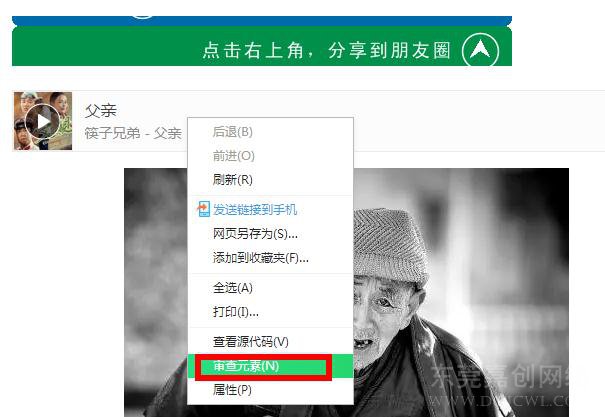This screenshot has width=605, height=417.
Task: Click the up-arrow circle icon in green banner
Action: pos(480,51)
